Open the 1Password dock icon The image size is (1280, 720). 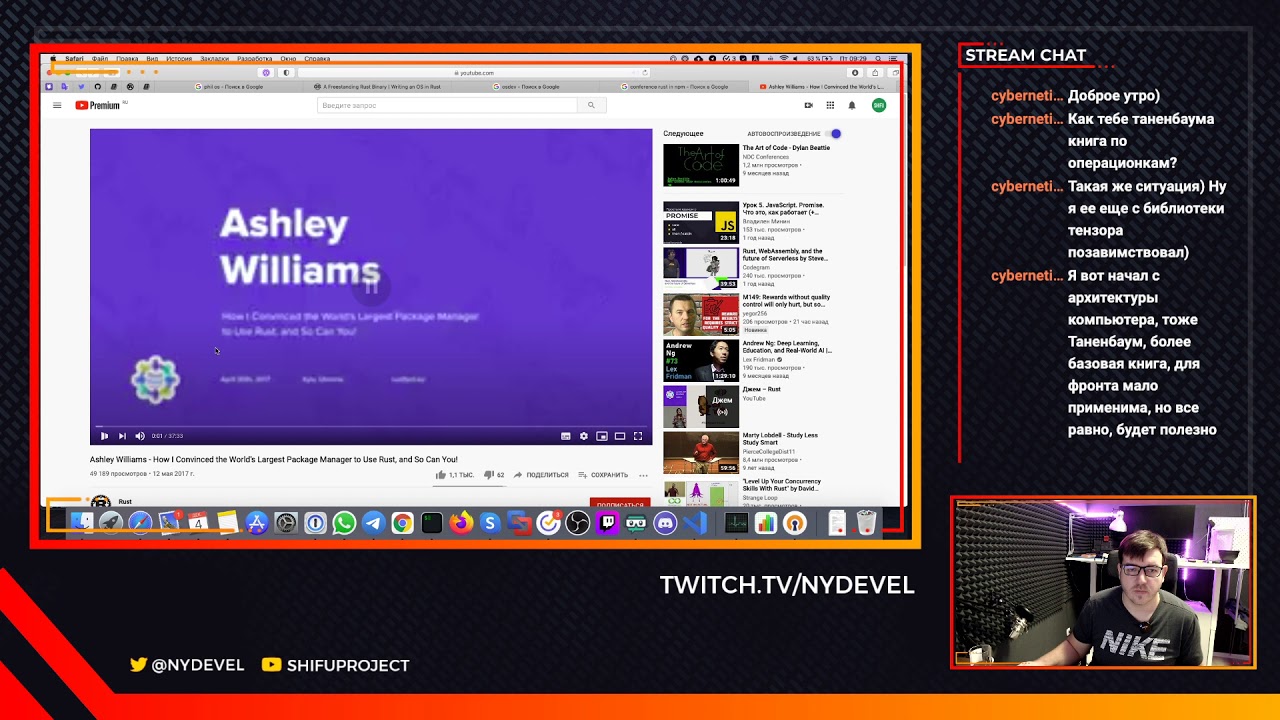click(x=315, y=522)
